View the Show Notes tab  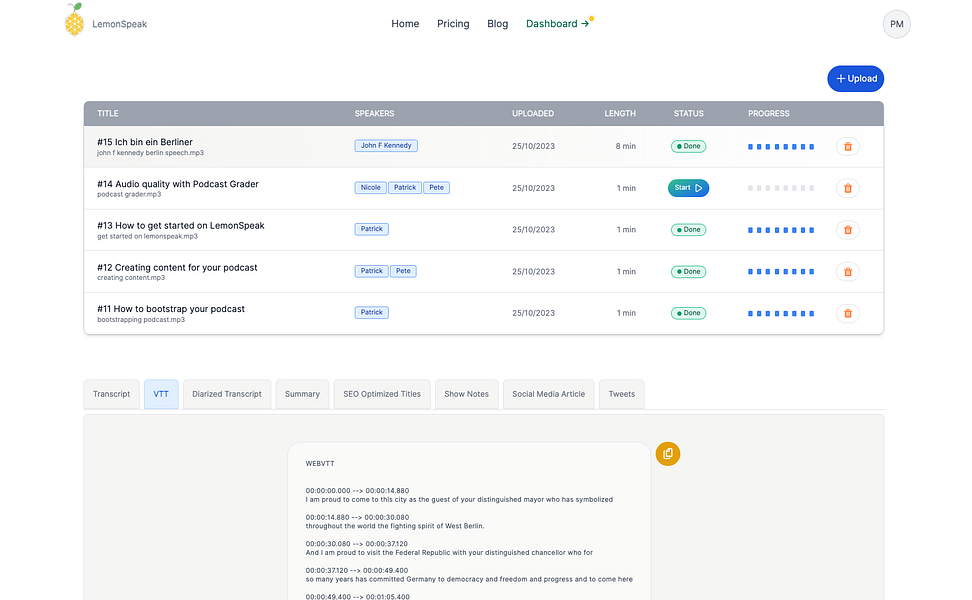pyautogui.click(x=466, y=394)
